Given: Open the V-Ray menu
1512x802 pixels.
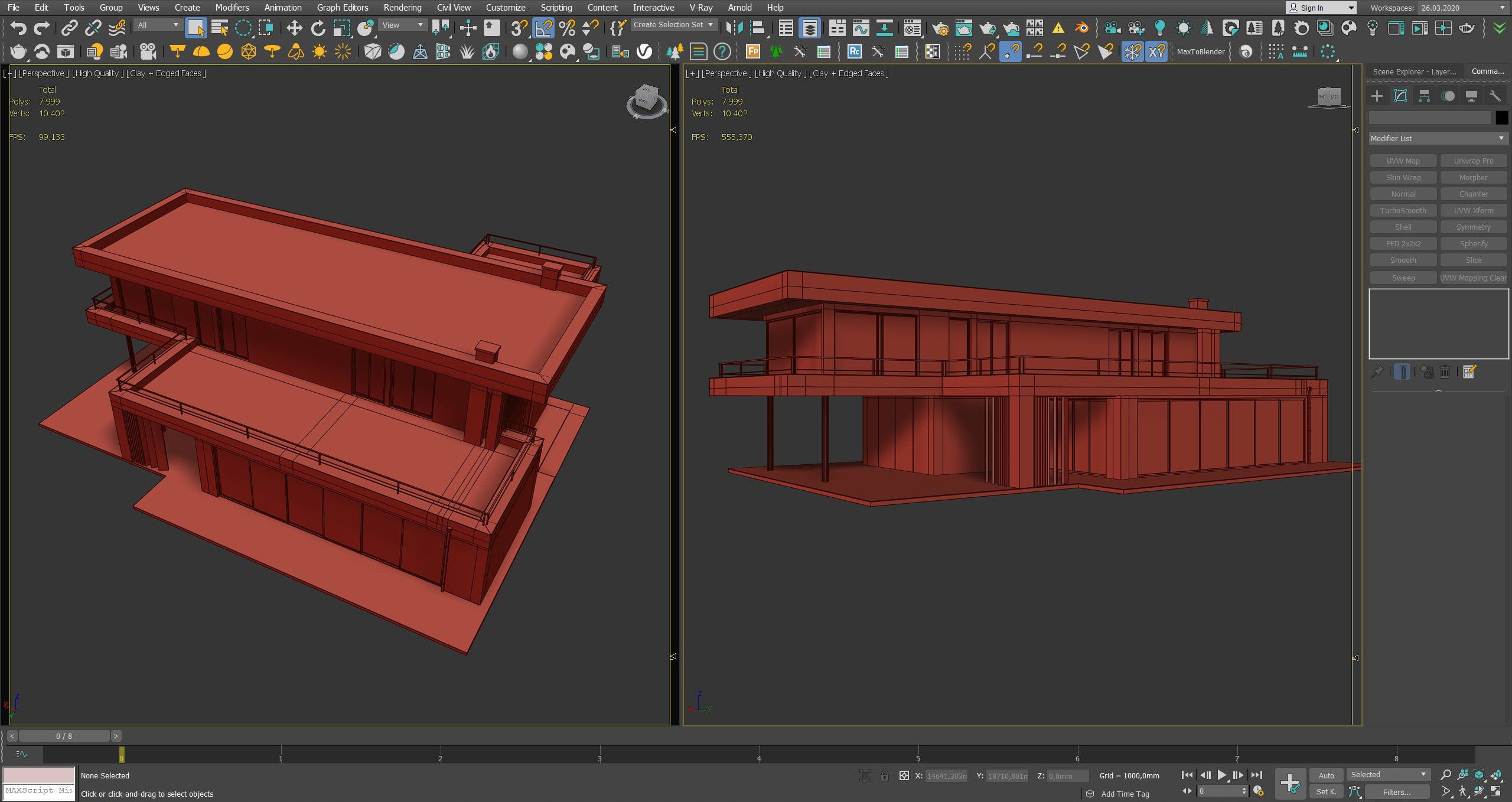Looking at the screenshot, I should pos(701,8).
